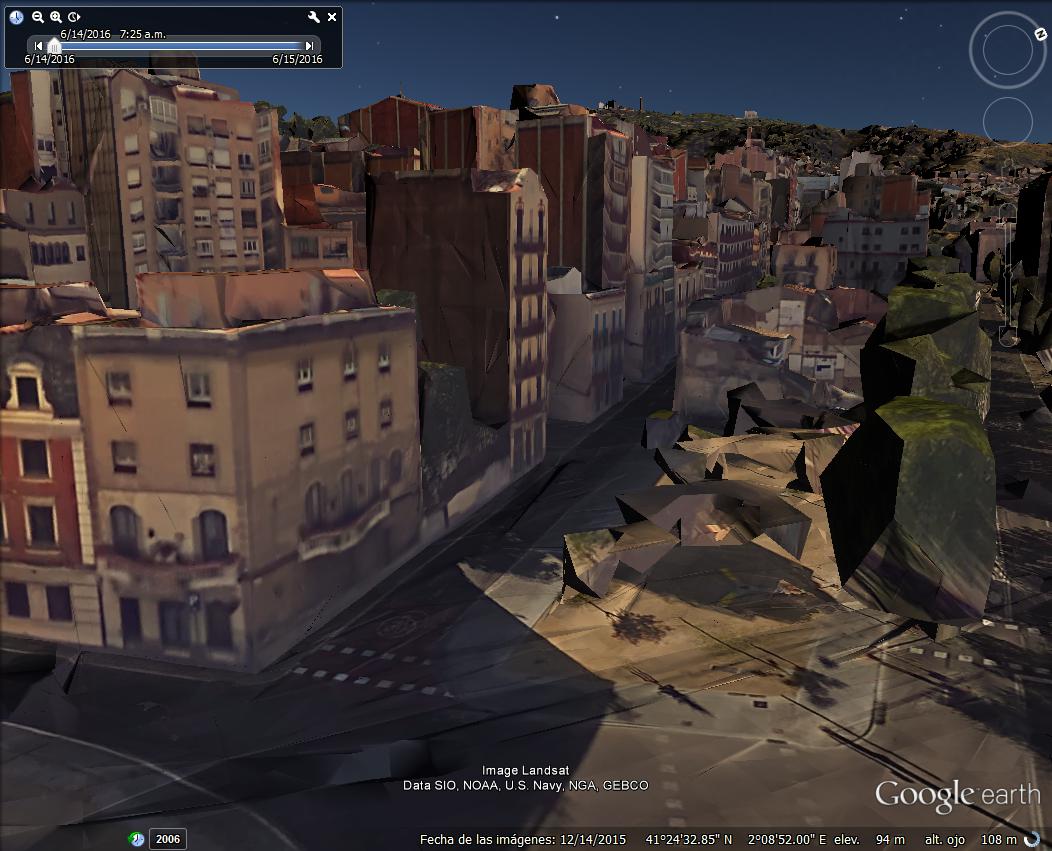Click the streaming progress indicator icon
Viewport: 1052px width, 851px height.
[1033, 839]
